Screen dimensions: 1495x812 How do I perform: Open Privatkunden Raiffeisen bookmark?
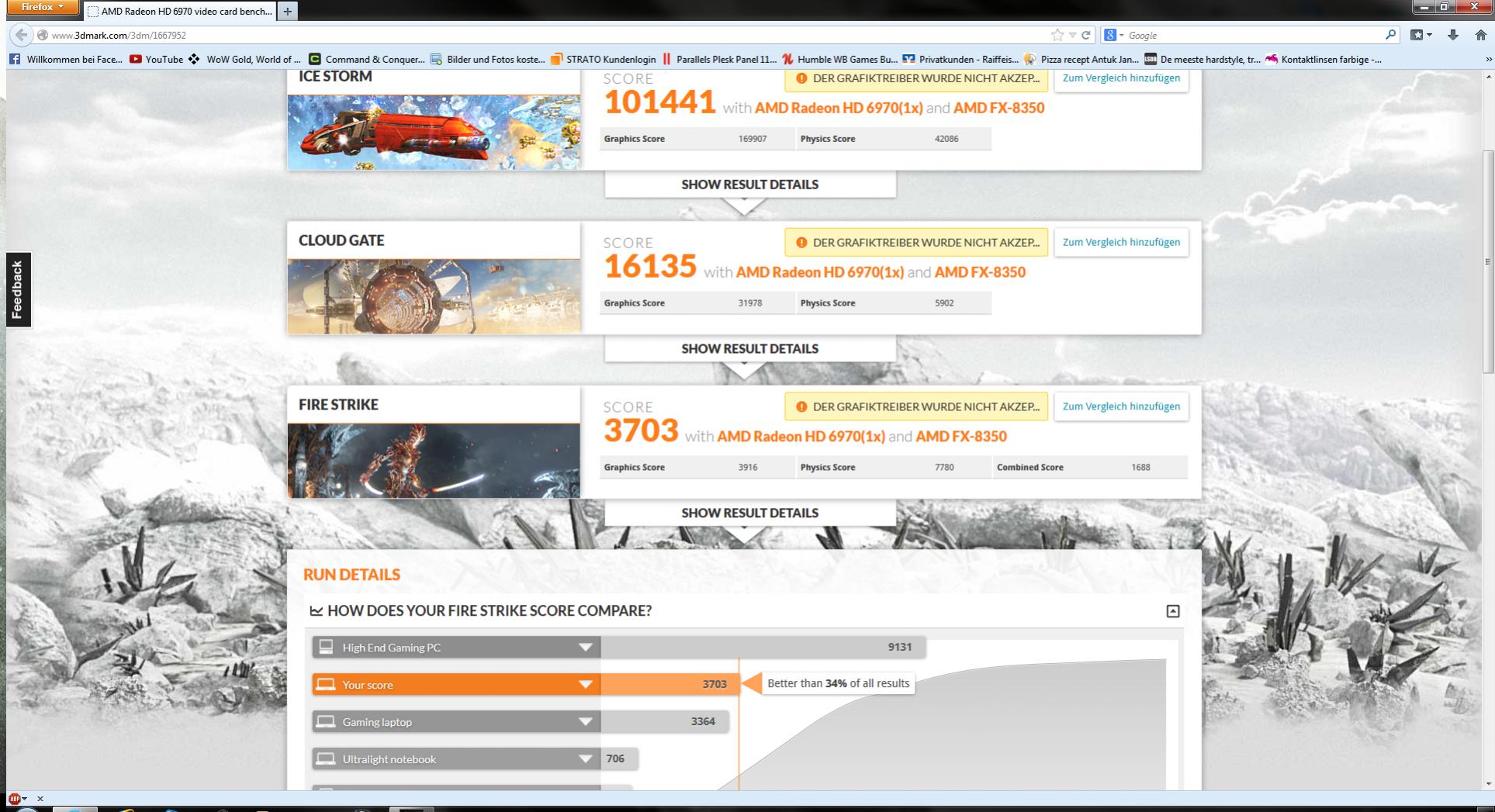click(x=960, y=59)
